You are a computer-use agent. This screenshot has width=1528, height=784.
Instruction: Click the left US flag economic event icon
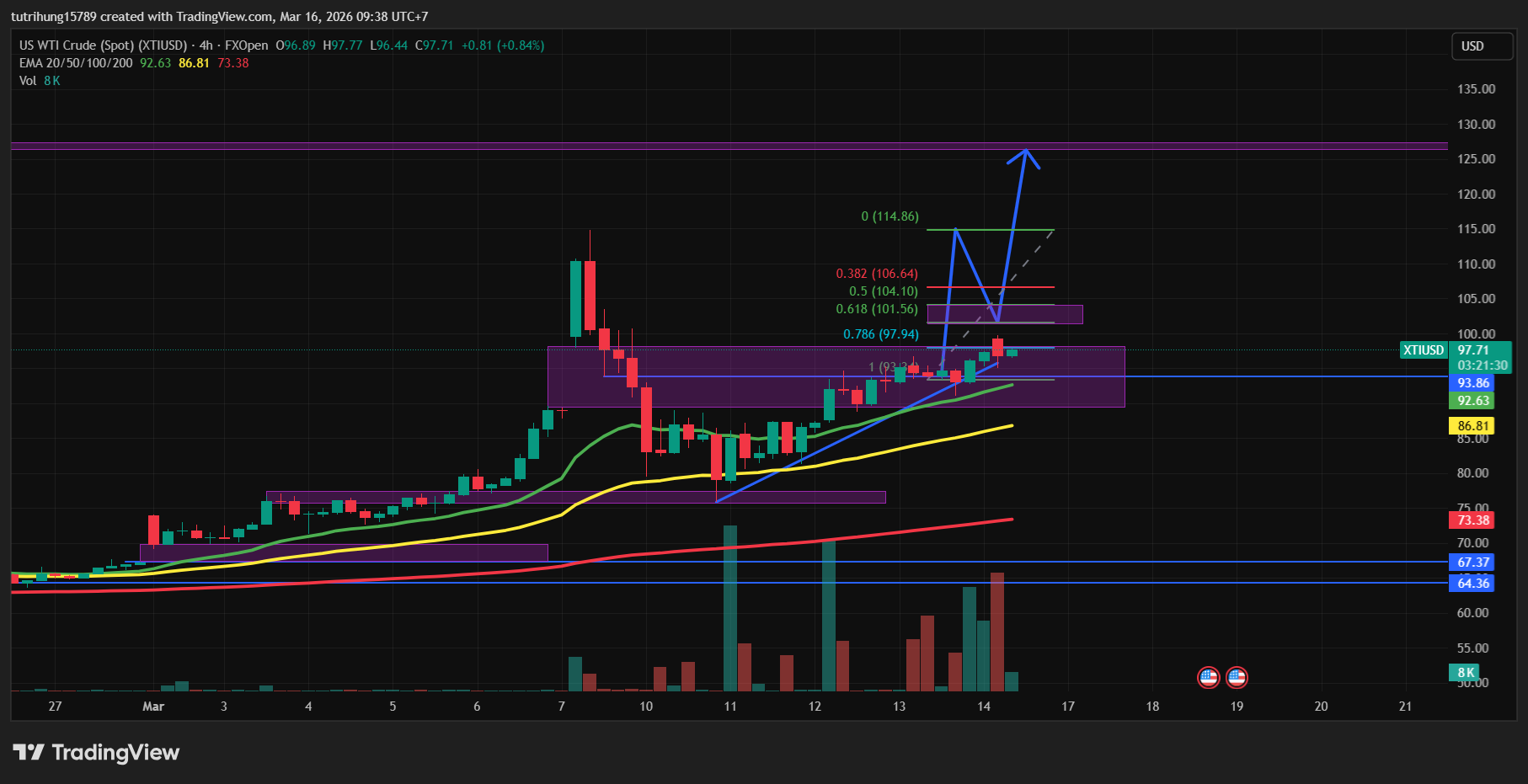click(x=1208, y=677)
